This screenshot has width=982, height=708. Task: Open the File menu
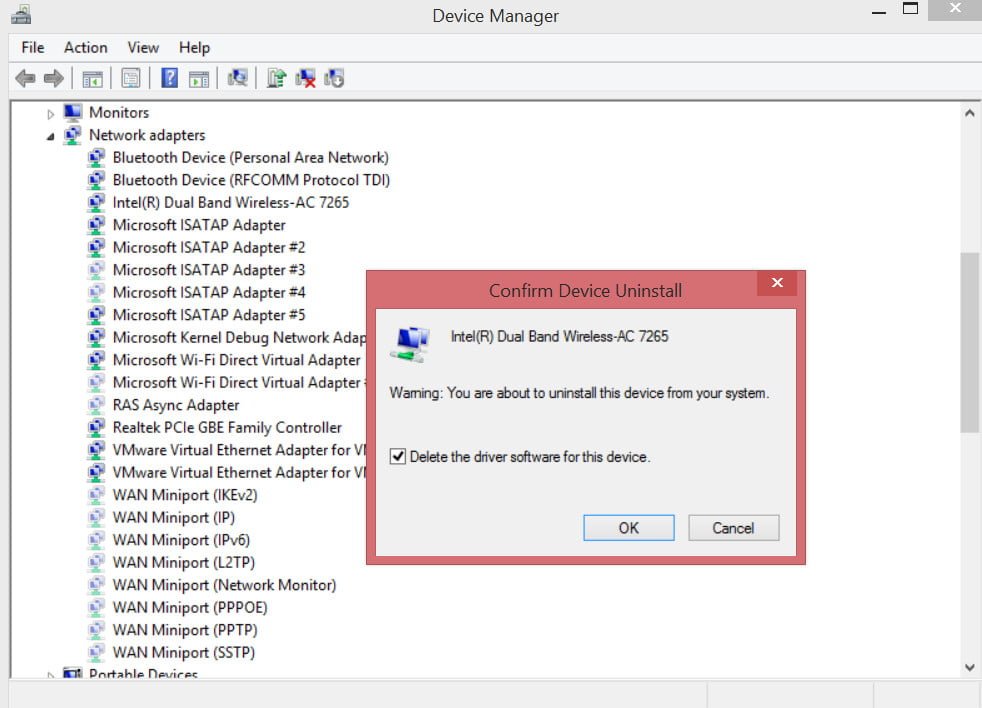click(x=33, y=48)
